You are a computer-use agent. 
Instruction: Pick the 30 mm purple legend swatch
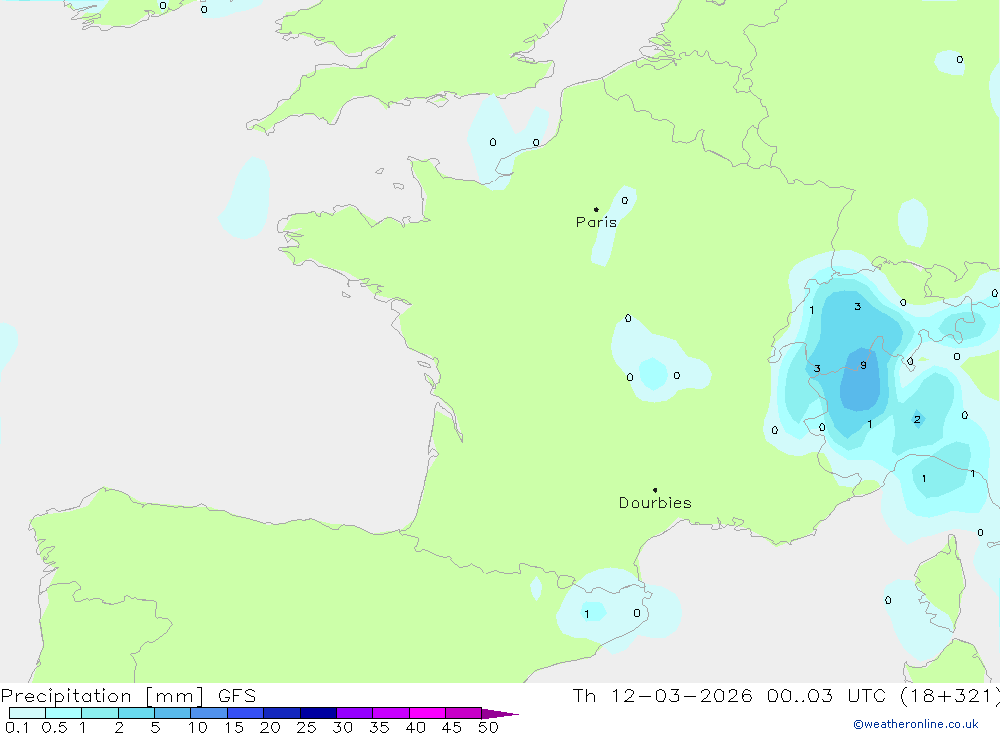pos(354,713)
